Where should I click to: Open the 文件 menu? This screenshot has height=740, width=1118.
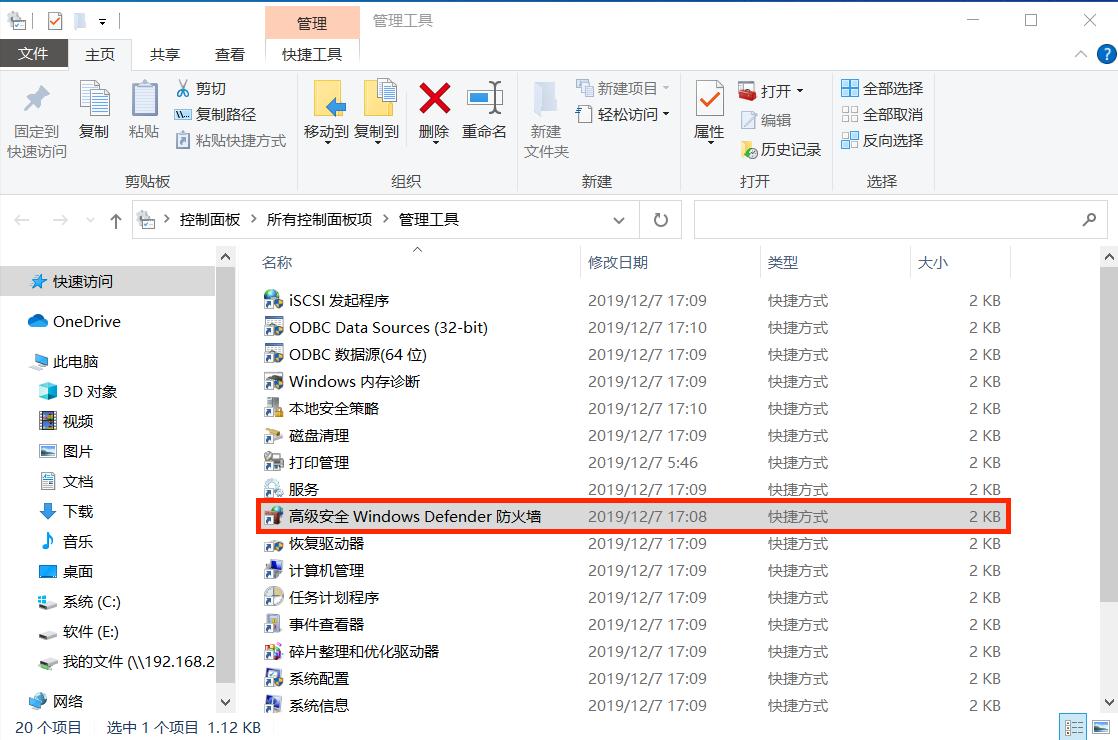[34, 54]
